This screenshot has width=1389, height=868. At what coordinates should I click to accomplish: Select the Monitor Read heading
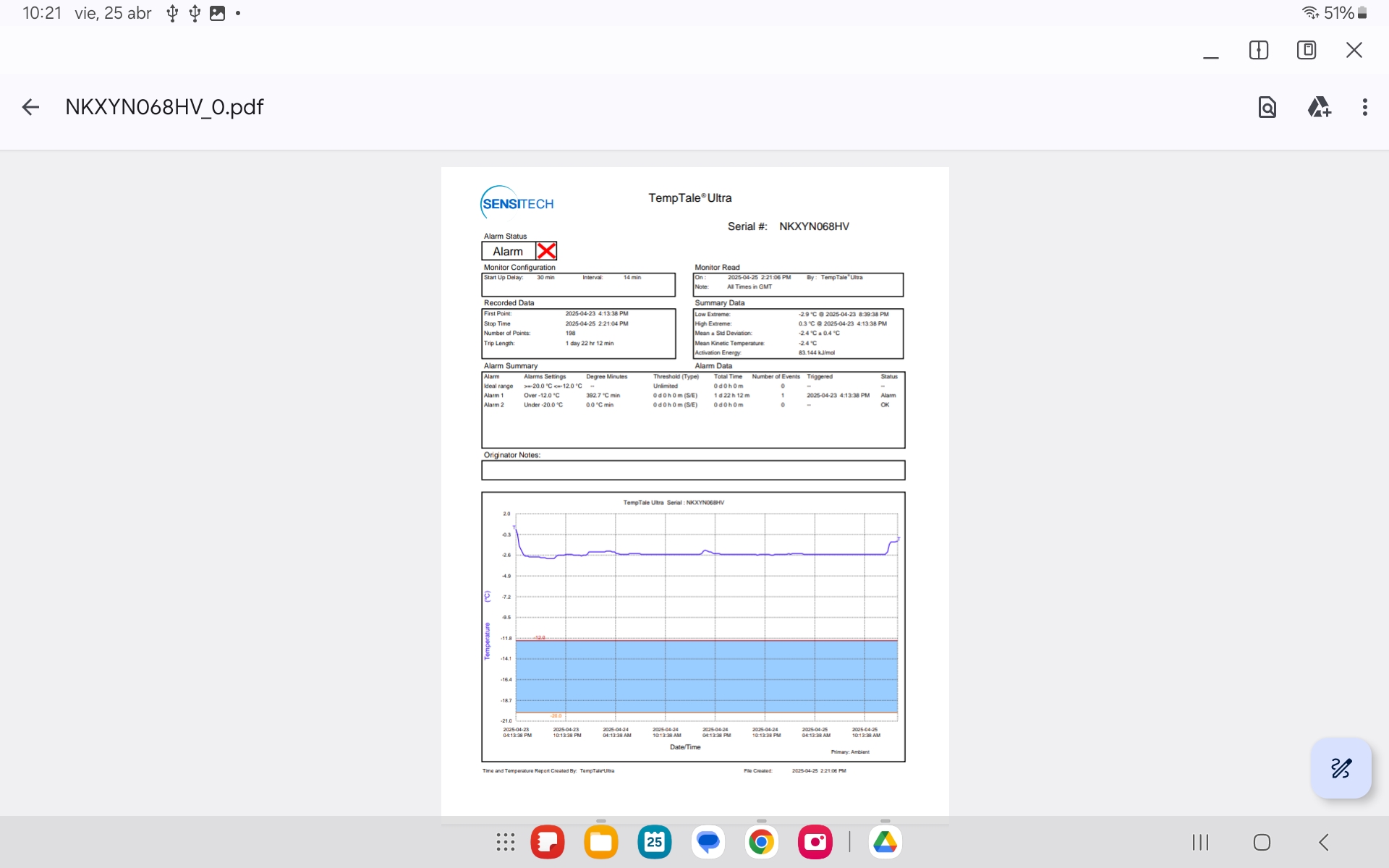[x=717, y=268]
